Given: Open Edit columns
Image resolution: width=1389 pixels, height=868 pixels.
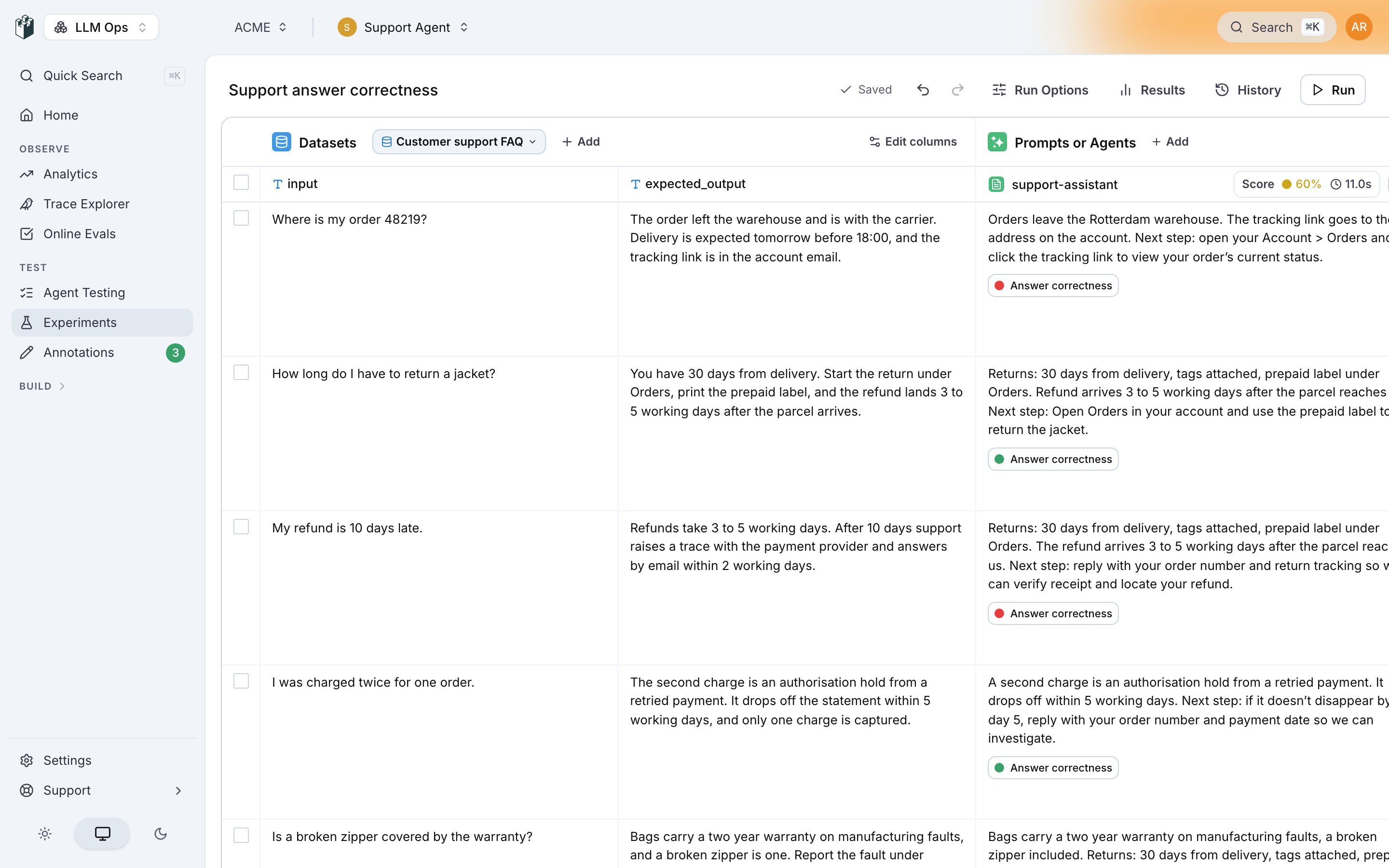Looking at the screenshot, I should tap(912, 142).
